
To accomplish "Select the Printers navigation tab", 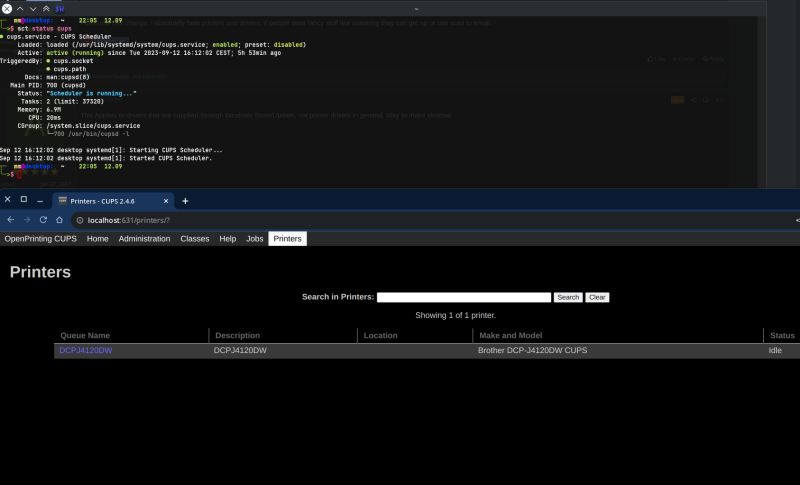I will coord(287,239).
